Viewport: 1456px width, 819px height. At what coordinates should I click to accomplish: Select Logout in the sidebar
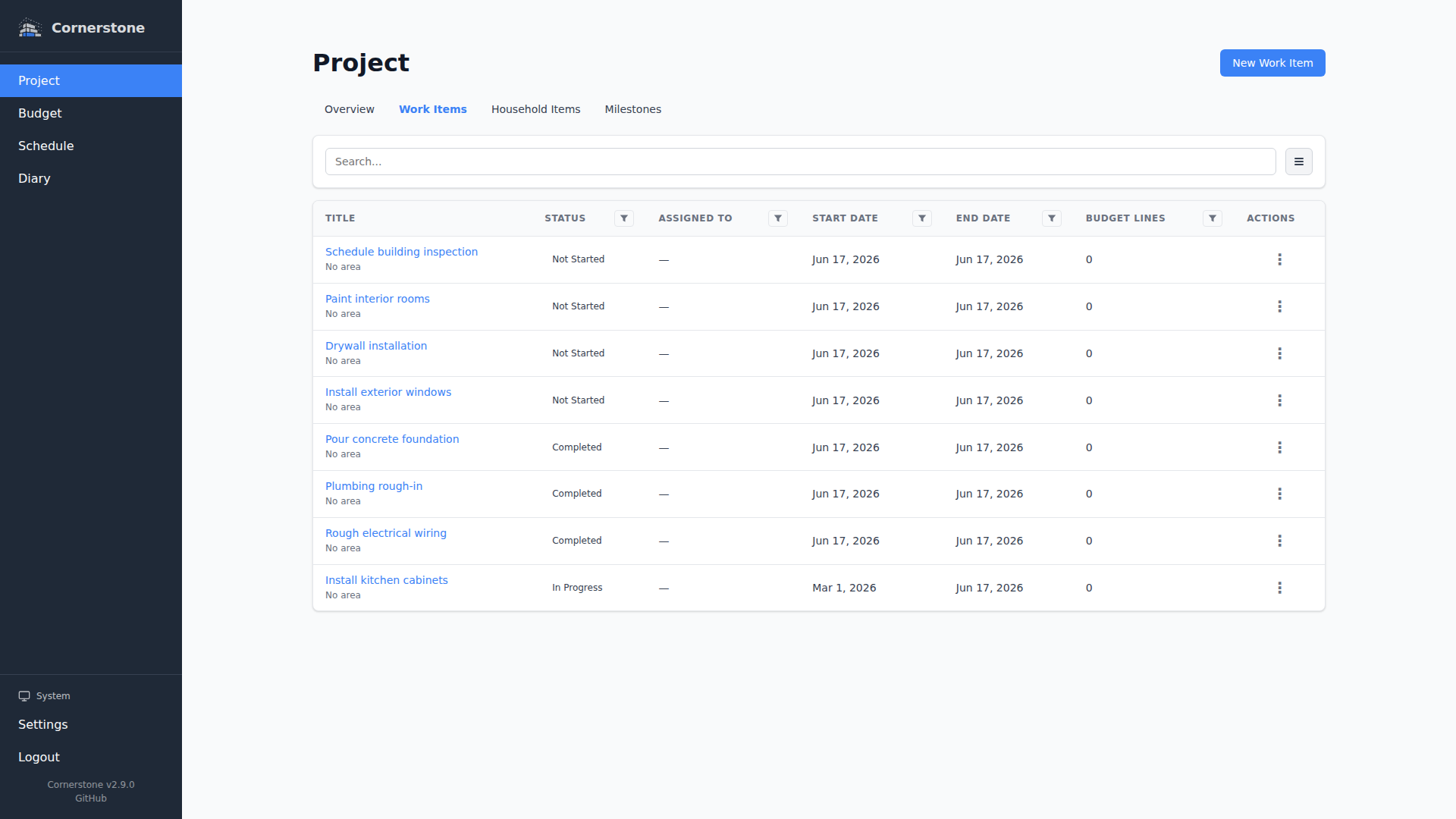pyautogui.click(x=39, y=757)
